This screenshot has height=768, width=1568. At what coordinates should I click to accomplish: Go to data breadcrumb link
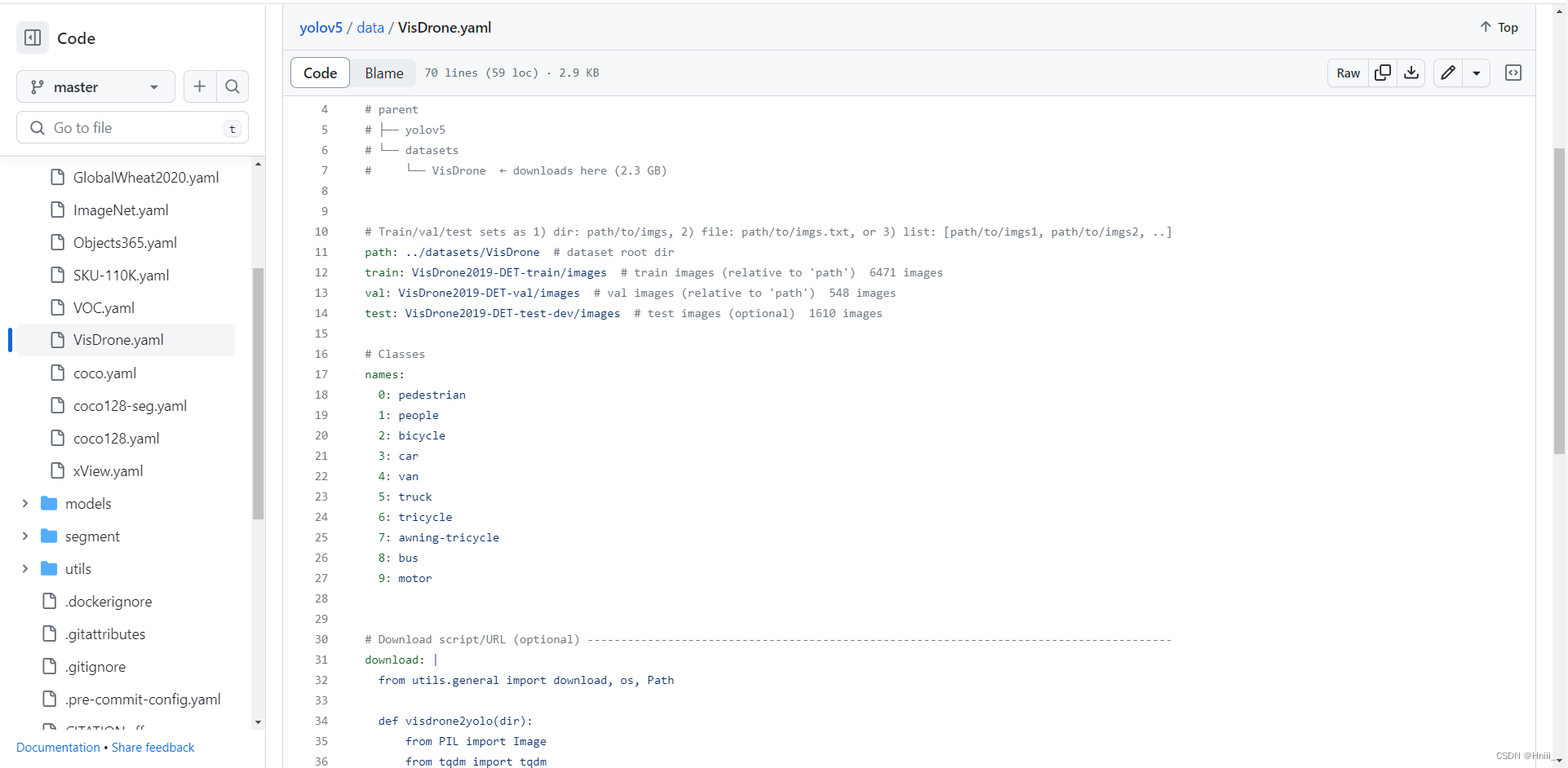coord(370,27)
